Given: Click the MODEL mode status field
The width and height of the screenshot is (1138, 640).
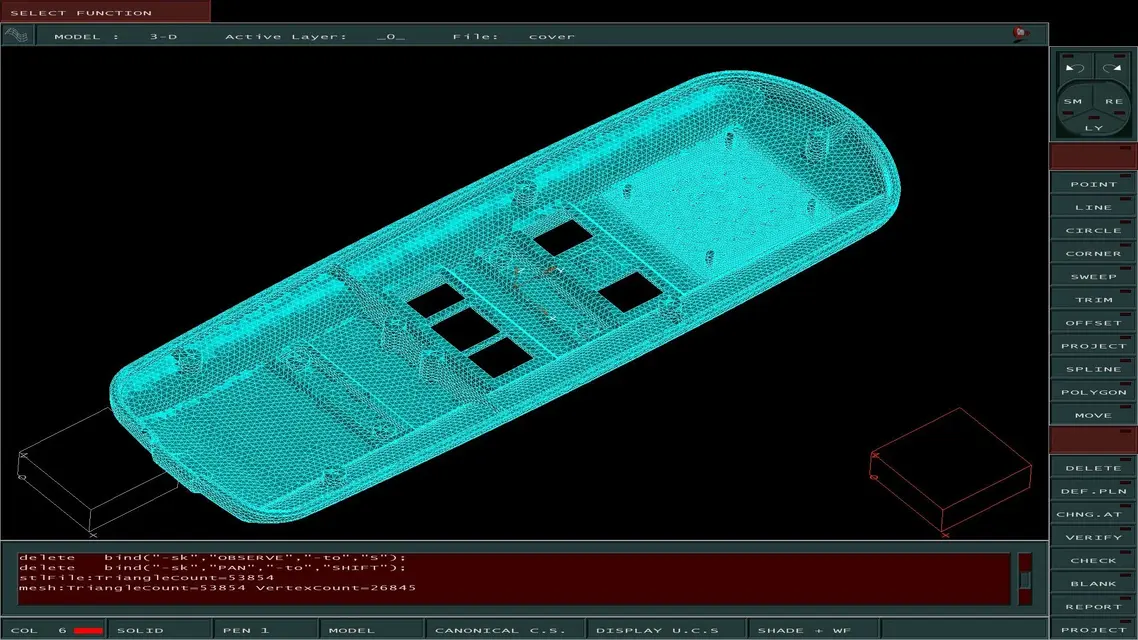Looking at the screenshot, I should click(372, 630).
